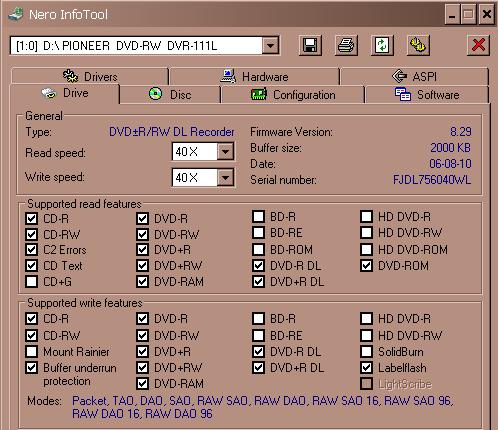Open the Write speed dropdown

point(226,177)
